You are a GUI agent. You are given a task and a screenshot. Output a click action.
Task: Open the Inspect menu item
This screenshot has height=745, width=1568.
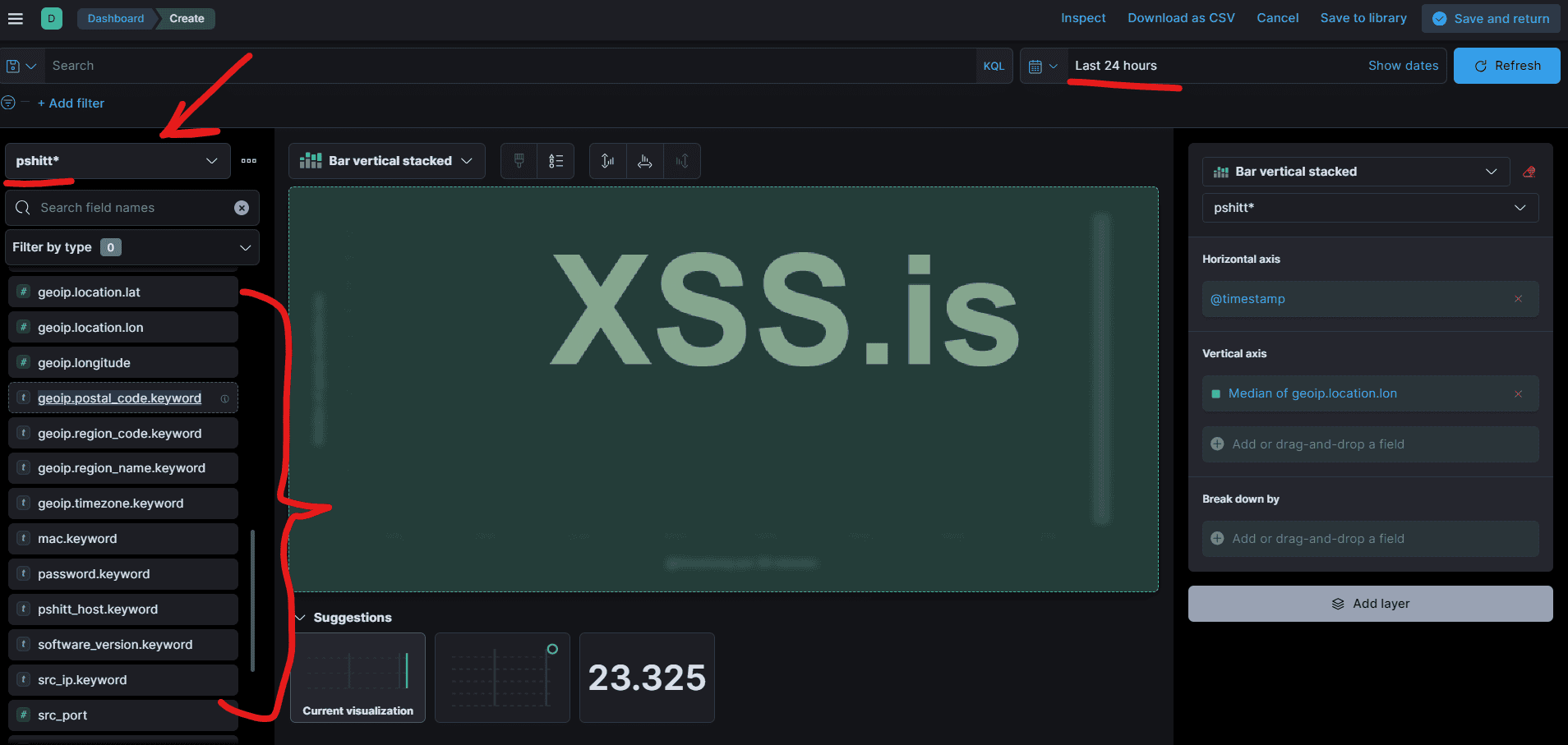click(x=1083, y=18)
